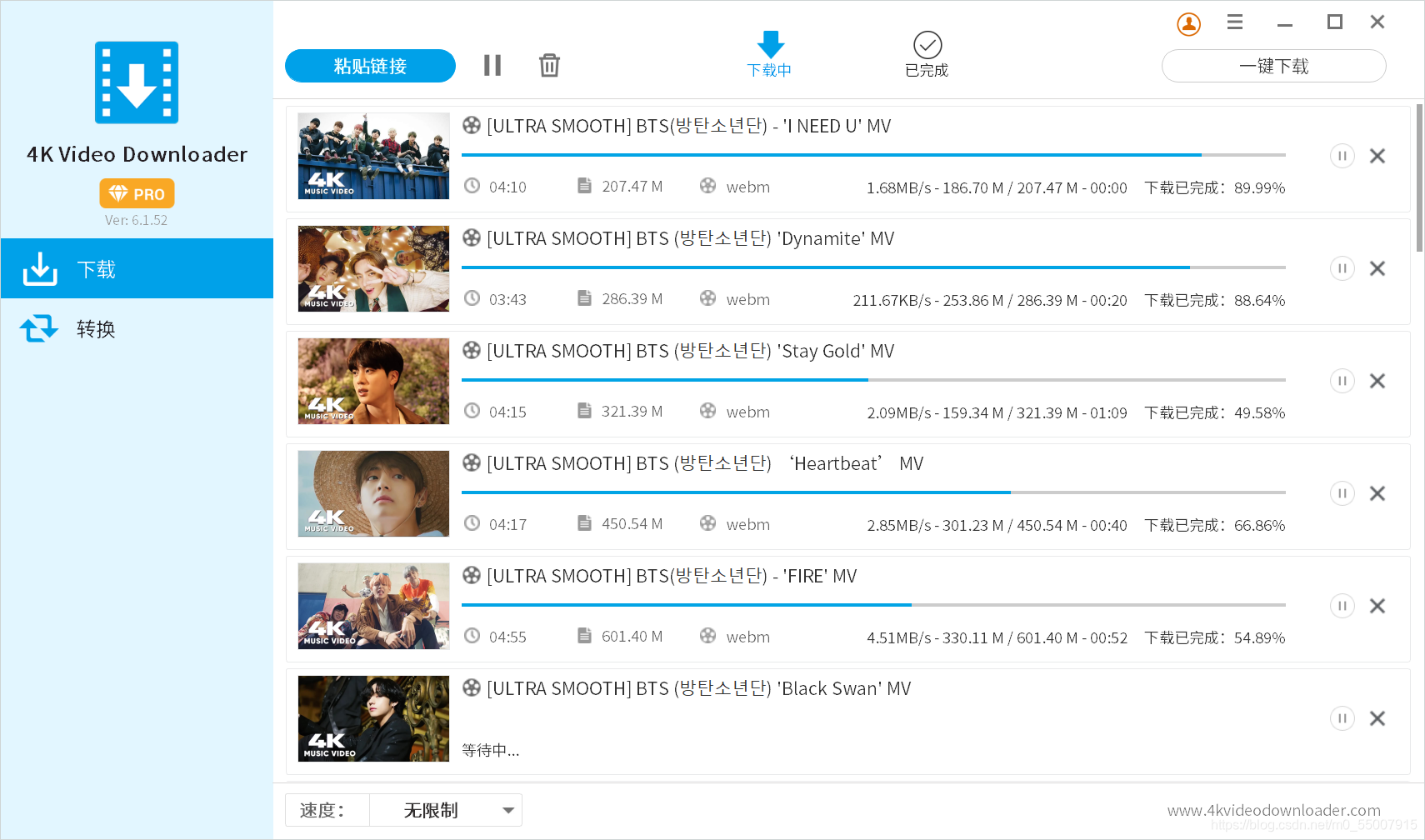Screen dimensions: 1425x840
Task: Switch to the Downloading (下载中) tab
Action: tap(769, 54)
